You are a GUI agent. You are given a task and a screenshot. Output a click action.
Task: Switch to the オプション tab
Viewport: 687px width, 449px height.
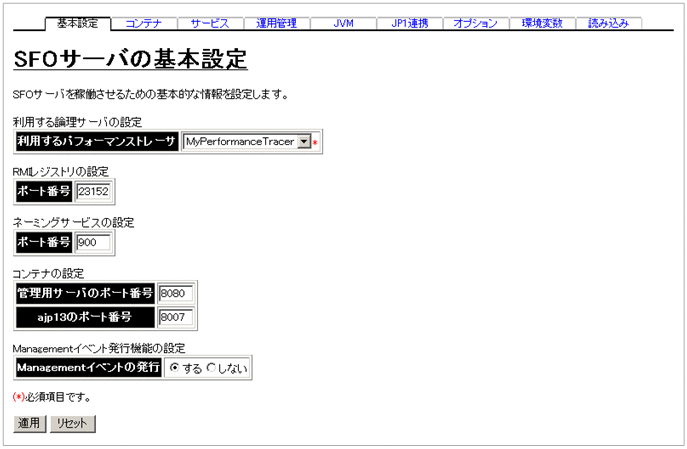click(475, 23)
